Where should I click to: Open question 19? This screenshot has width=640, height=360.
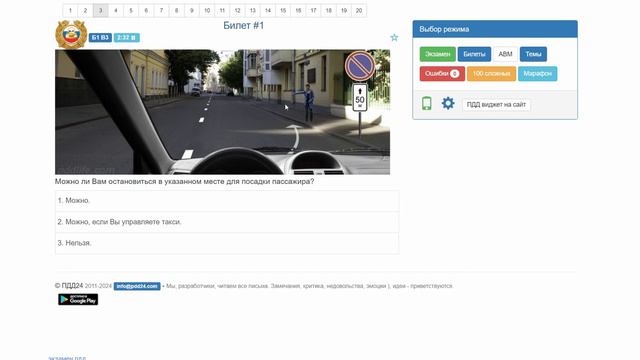pyautogui.click(x=344, y=11)
